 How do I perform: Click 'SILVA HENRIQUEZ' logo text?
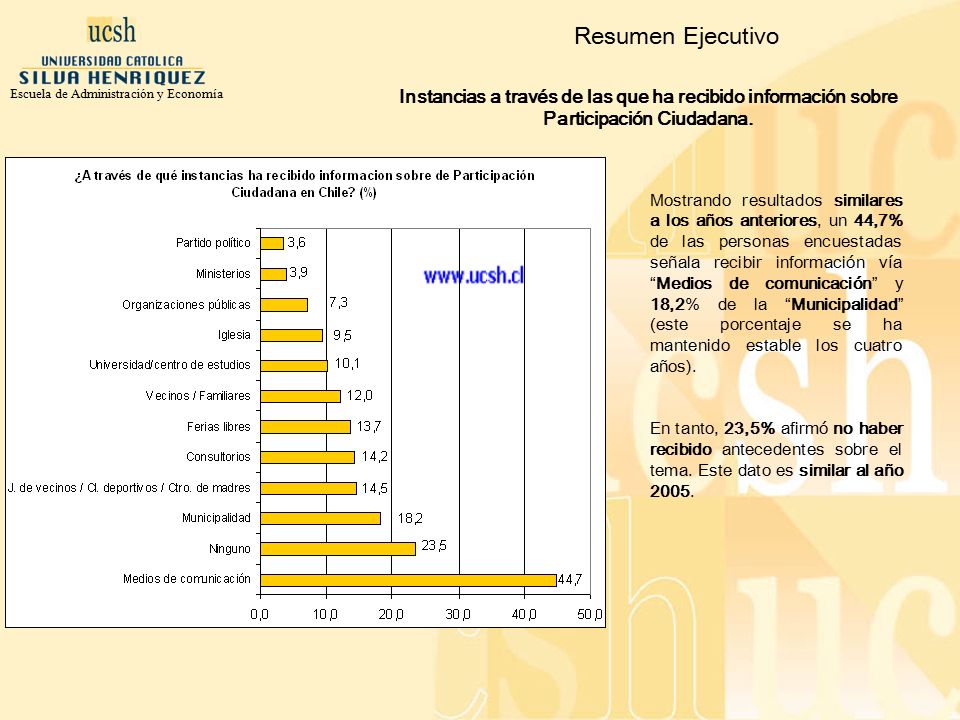coord(112,78)
